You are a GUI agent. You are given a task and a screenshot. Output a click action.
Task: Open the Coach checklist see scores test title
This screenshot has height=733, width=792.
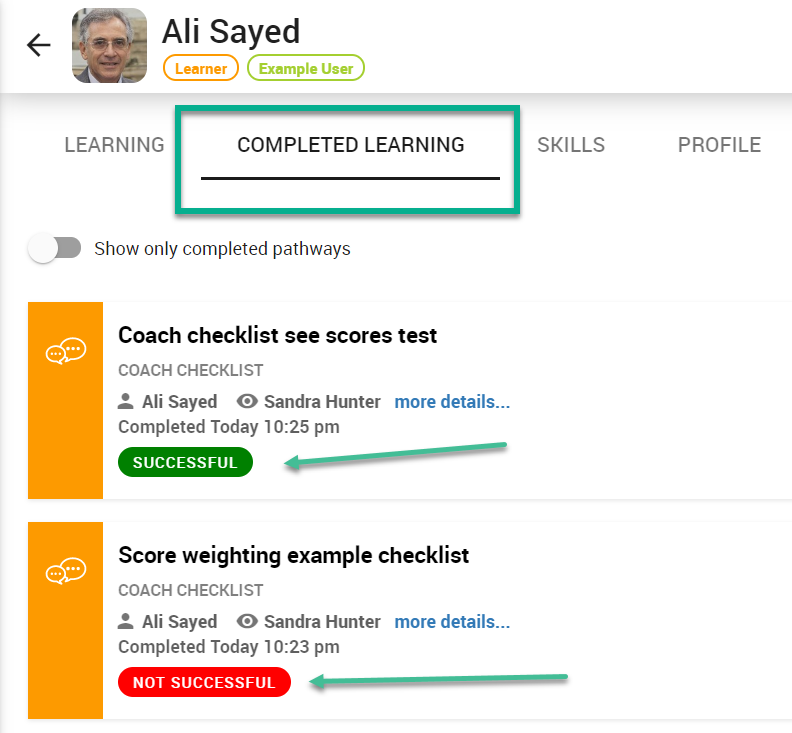[277, 335]
